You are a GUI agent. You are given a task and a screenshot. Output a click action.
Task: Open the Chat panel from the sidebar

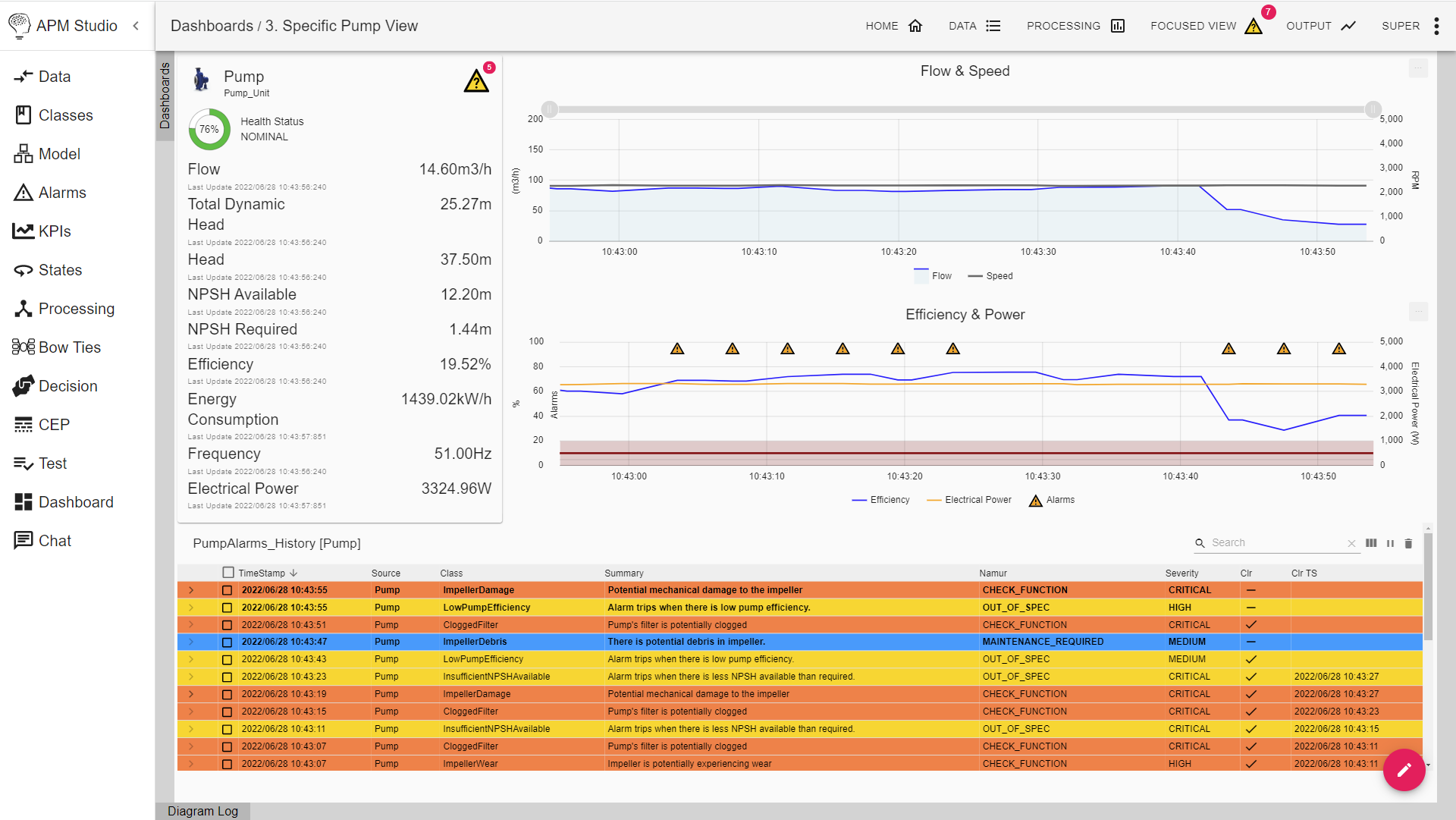(x=53, y=540)
